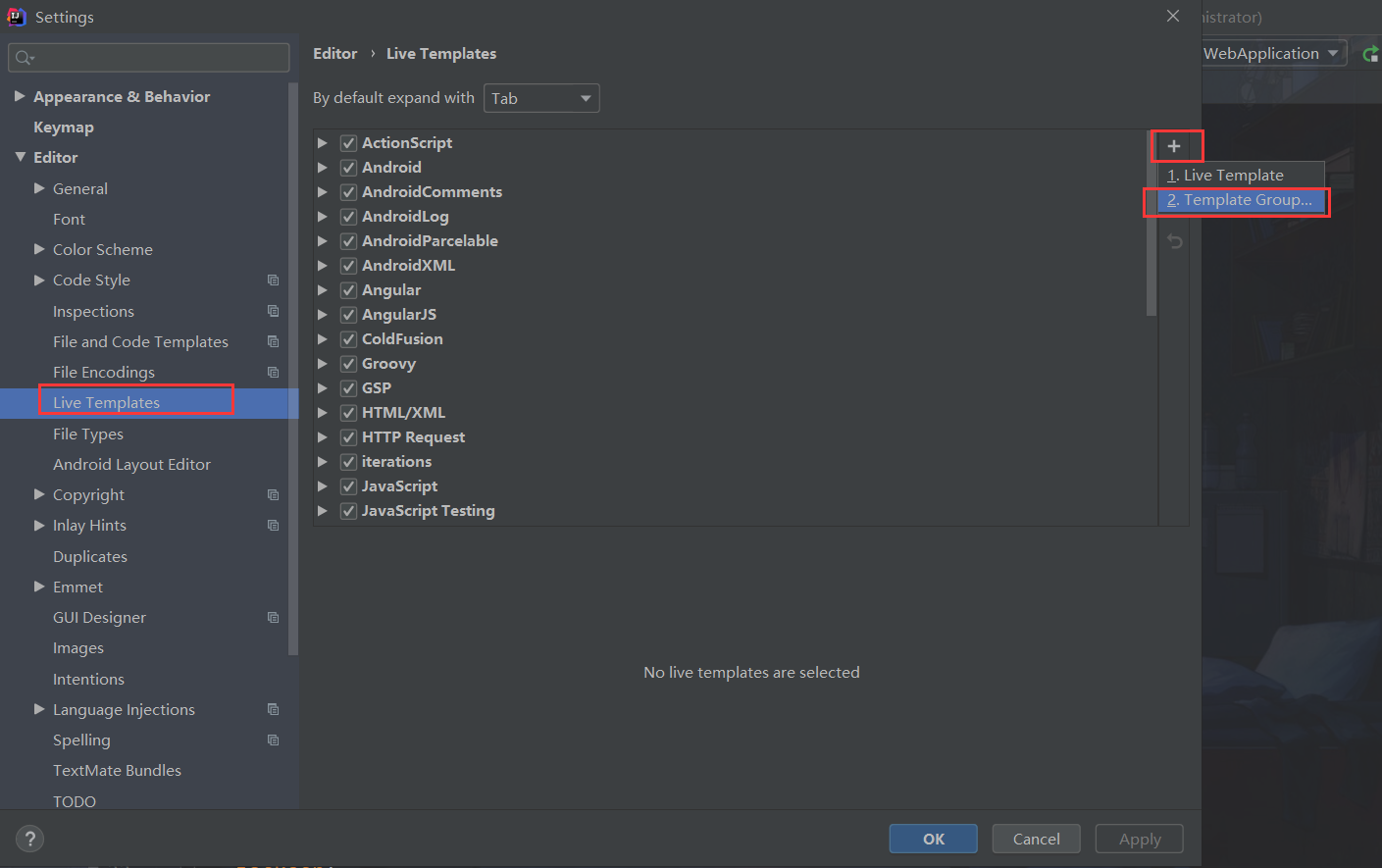1382x868 pixels.
Task: Click the project-level icon beside Code Style
Action: (x=274, y=281)
